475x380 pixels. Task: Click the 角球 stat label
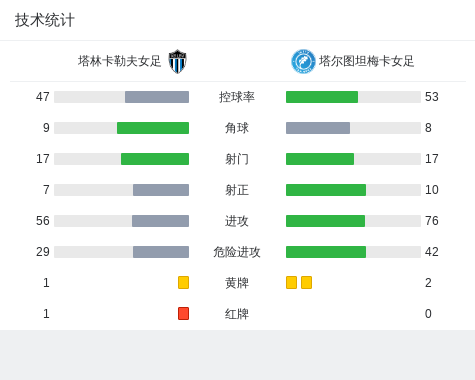point(237,128)
